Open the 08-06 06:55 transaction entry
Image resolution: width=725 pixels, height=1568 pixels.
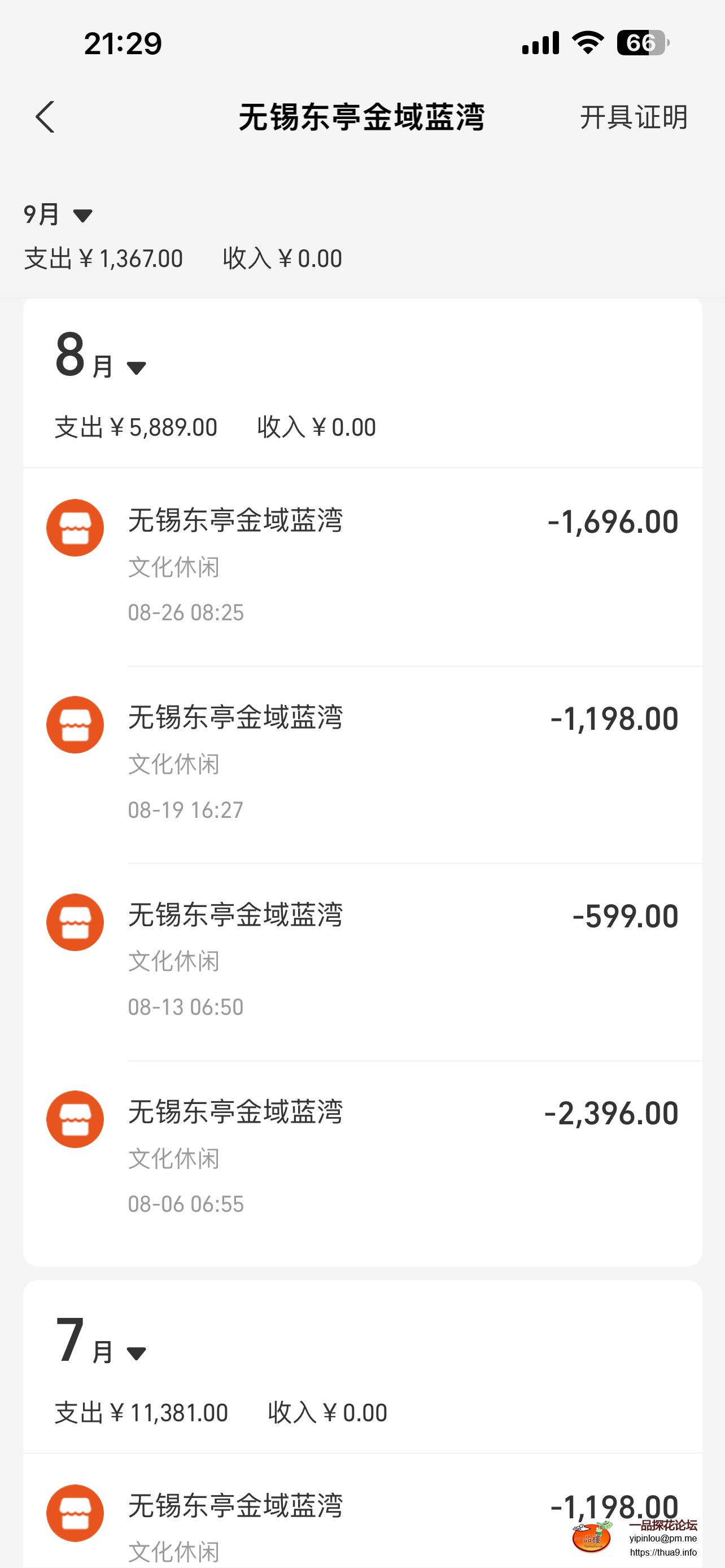pos(362,1158)
